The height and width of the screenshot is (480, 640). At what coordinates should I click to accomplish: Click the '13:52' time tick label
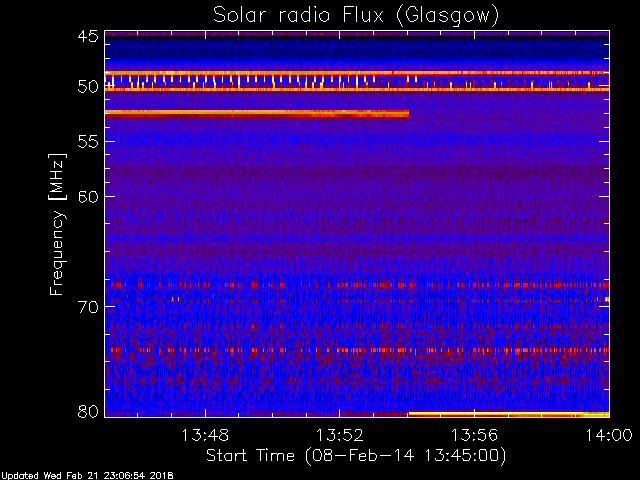point(340,435)
